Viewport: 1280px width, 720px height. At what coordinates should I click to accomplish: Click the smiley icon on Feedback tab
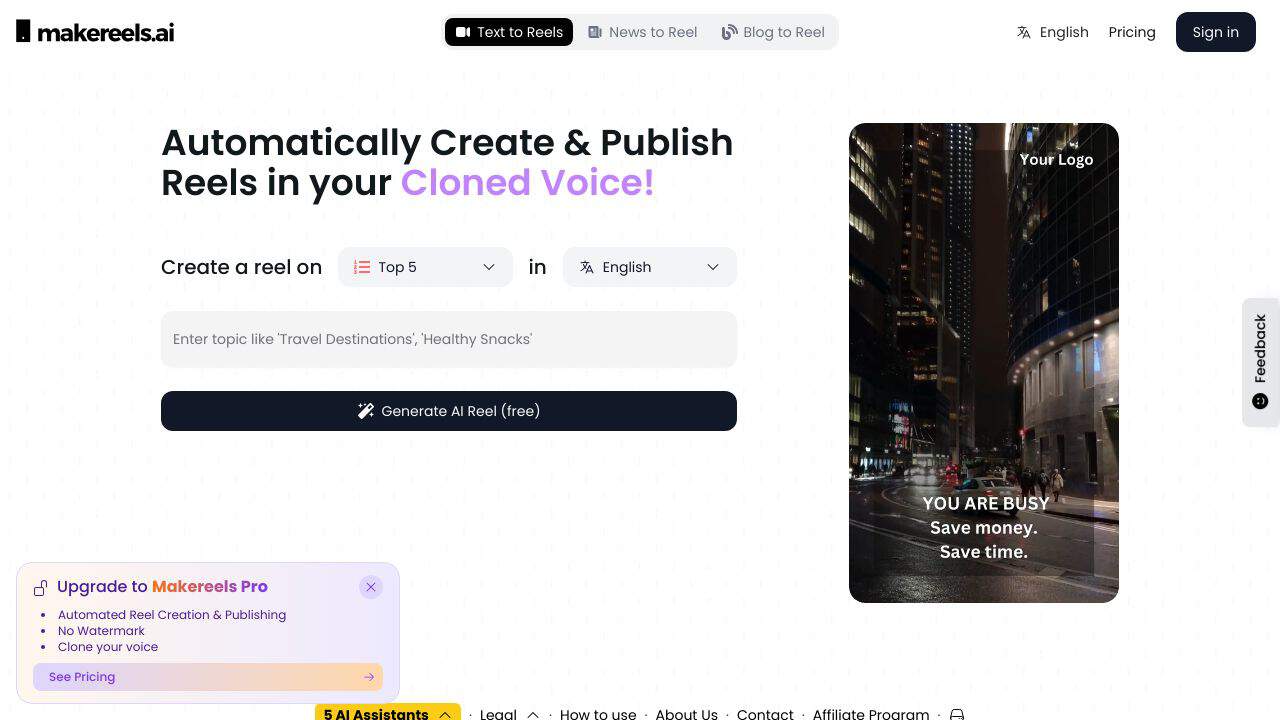1260,401
